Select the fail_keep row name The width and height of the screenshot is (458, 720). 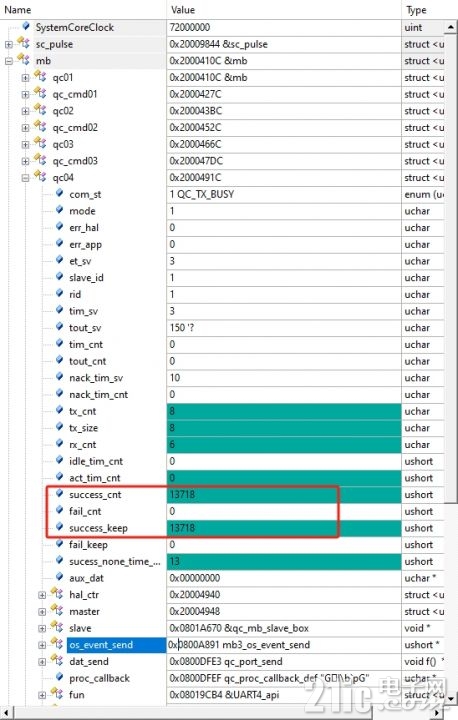[88, 545]
